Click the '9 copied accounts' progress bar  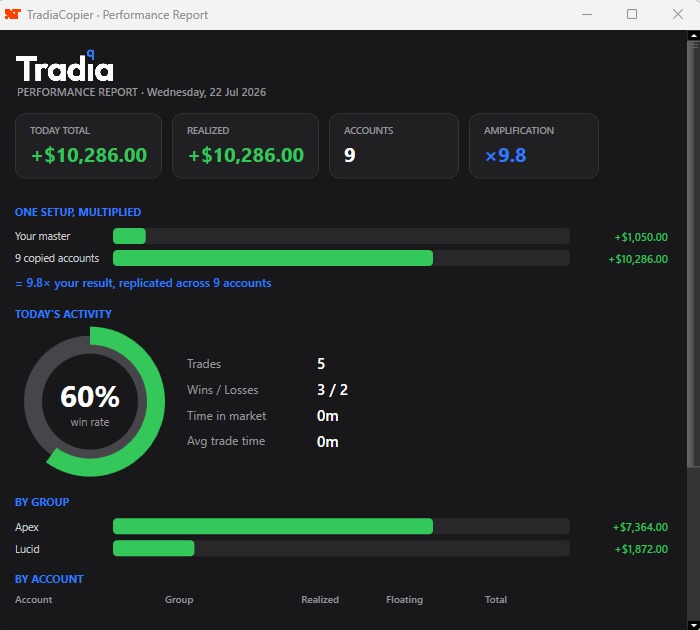pyautogui.click(x=341, y=258)
